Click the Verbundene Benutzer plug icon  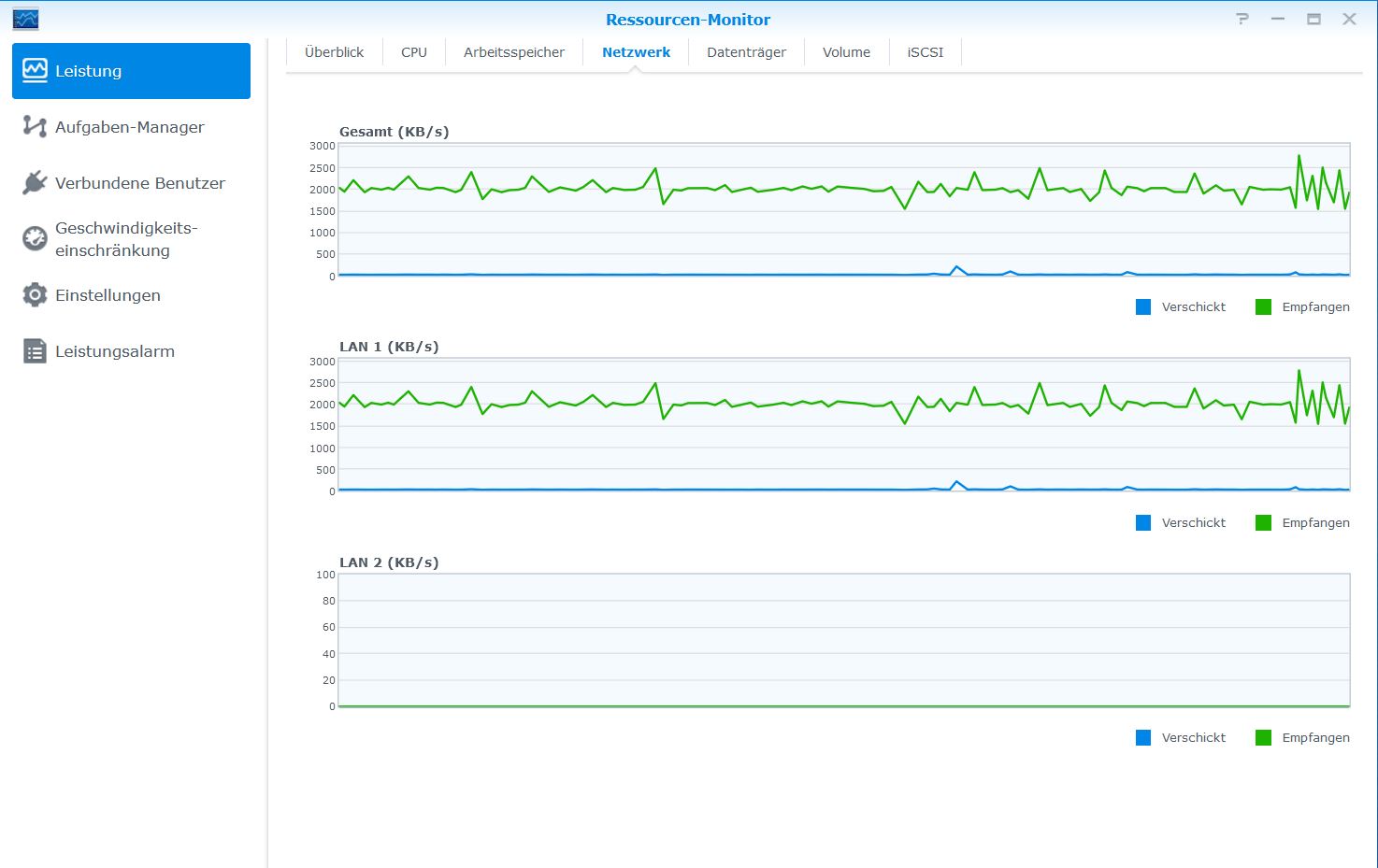pos(35,182)
